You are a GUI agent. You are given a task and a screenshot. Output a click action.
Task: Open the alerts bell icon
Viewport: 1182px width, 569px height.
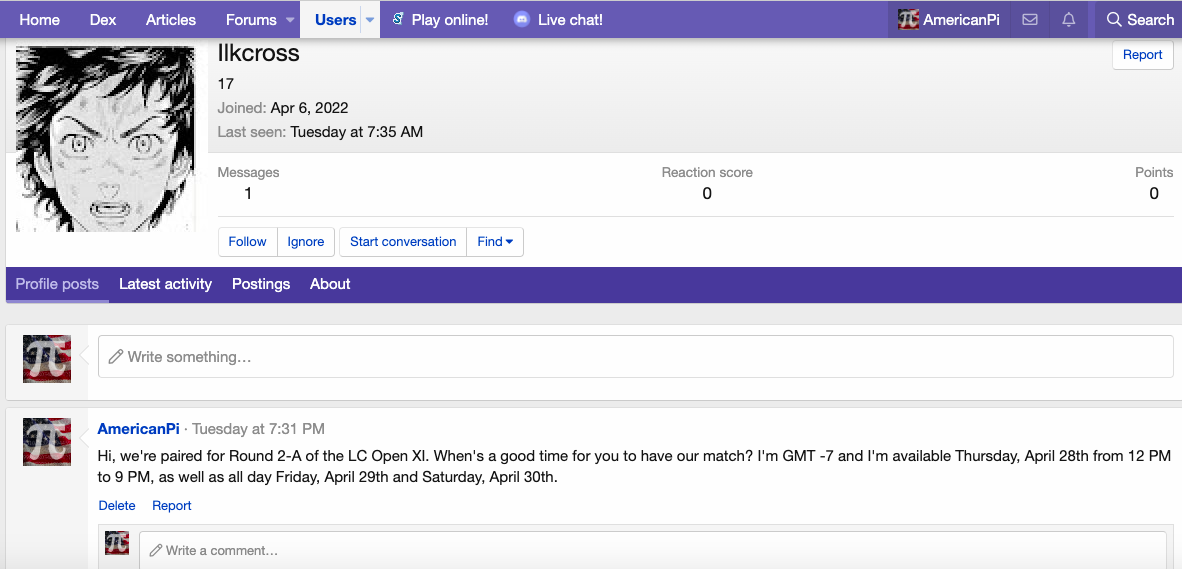[x=1069, y=20]
